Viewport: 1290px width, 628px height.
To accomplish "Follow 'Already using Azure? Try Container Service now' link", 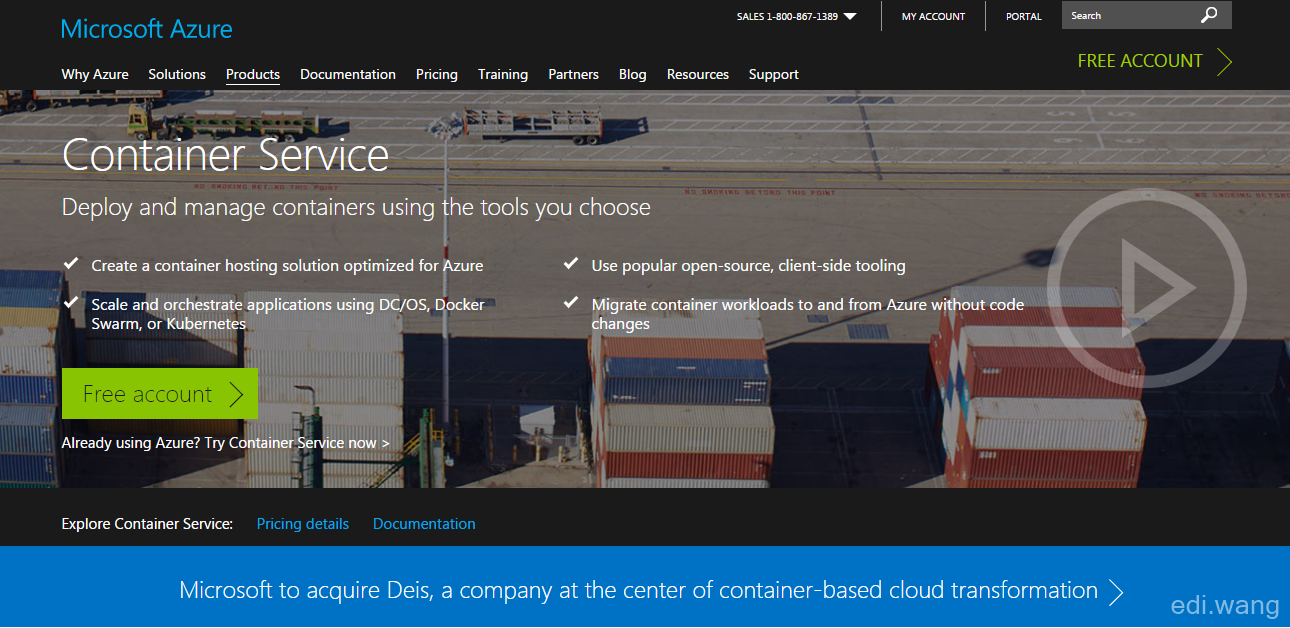I will [x=225, y=443].
